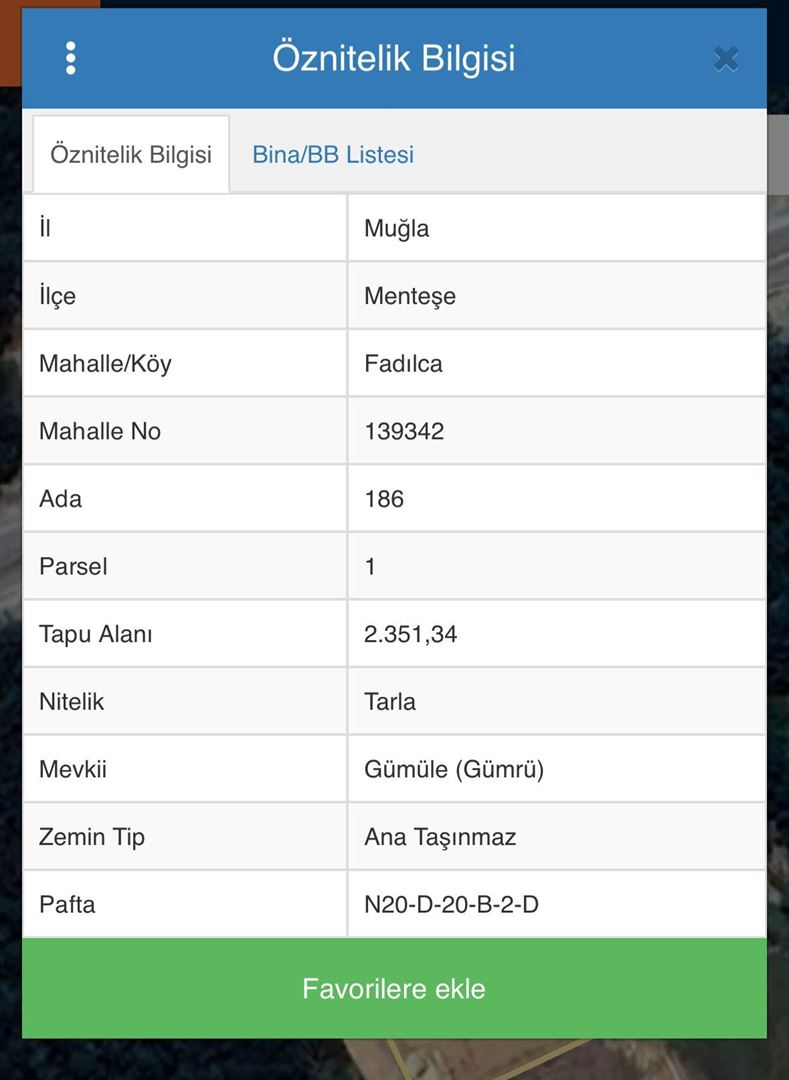Select the Mahalle No value 139342
This screenshot has height=1080, width=789.
[404, 431]
